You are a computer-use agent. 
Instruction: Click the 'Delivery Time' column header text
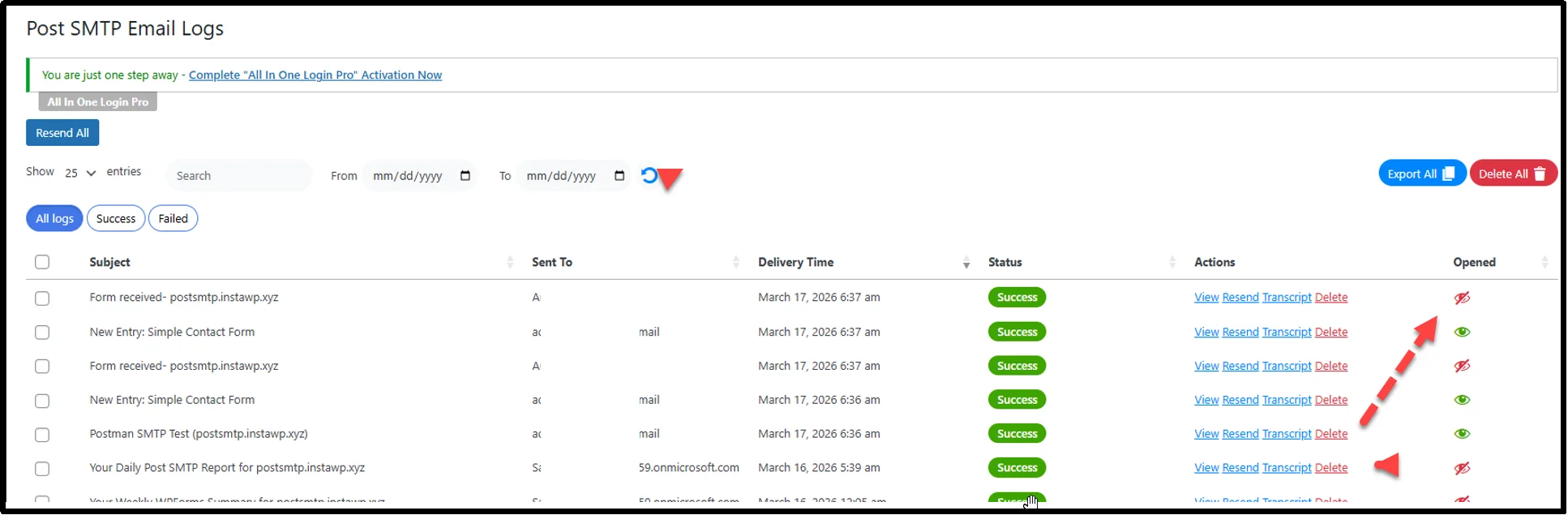tap(795, 262)
